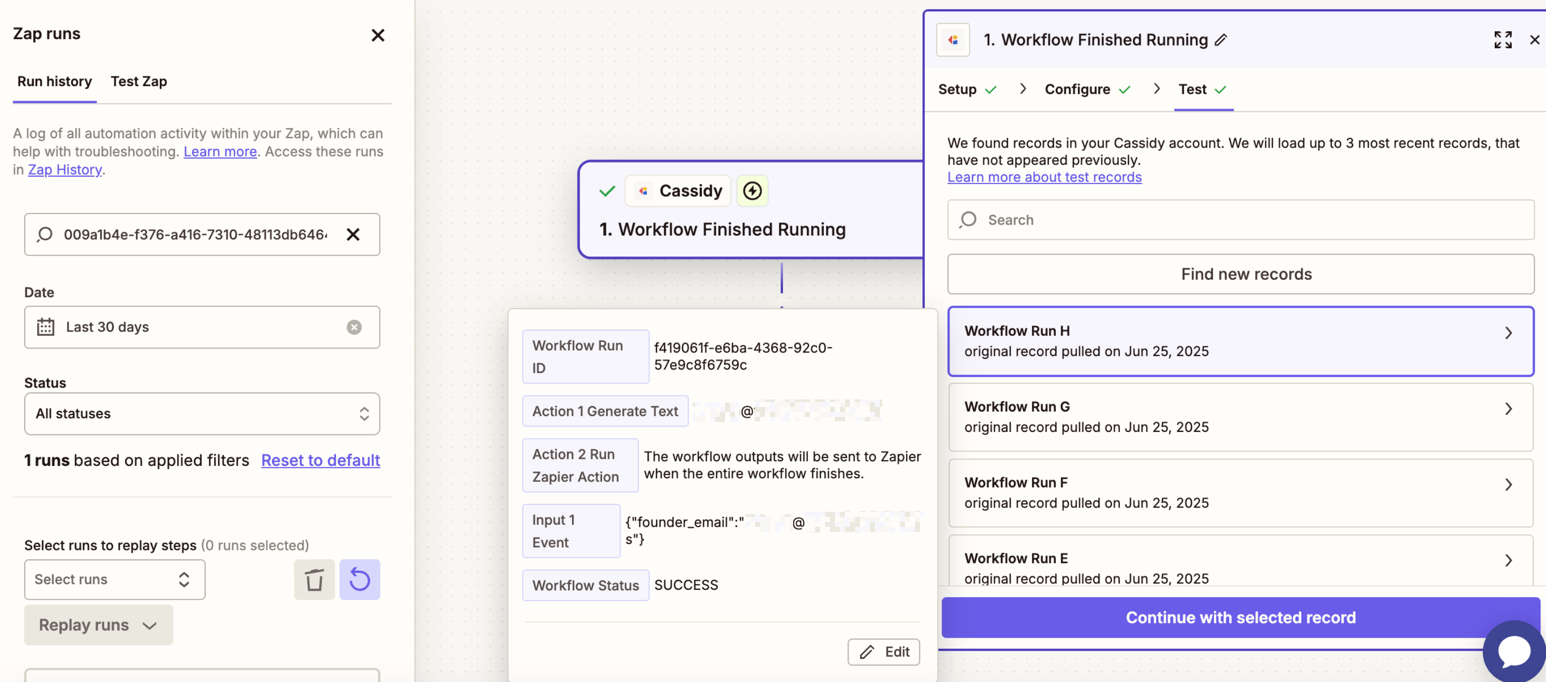The height and width of the screenshot is (682, 1546).
Task: Open the Zap History link
Action: pyautogui.click(x=65, y=170)
